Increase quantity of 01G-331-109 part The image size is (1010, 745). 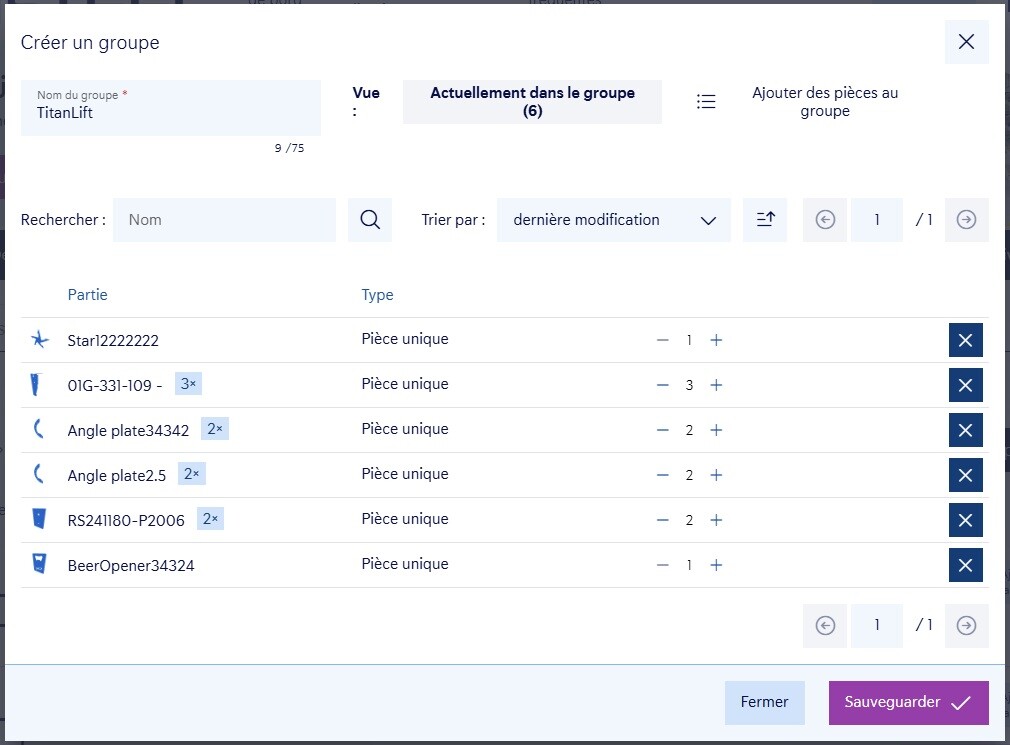(716, 385)
